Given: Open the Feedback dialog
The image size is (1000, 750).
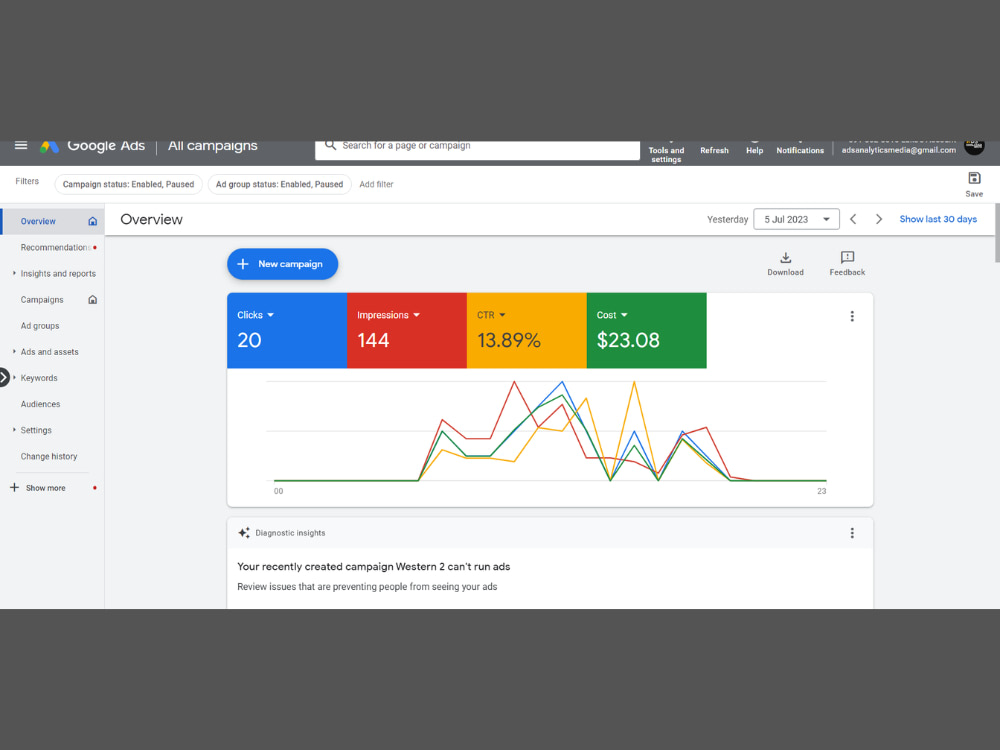Looking at the screenshot, I should (847, 263).
